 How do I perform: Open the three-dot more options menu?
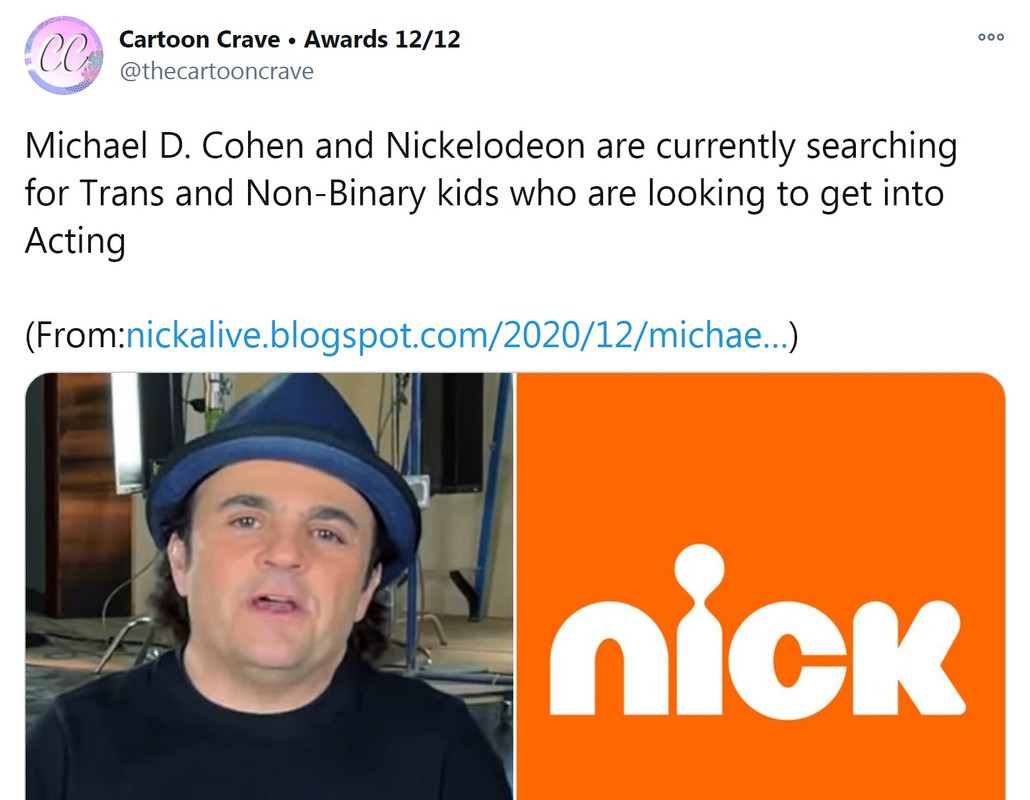pos(991,37)
